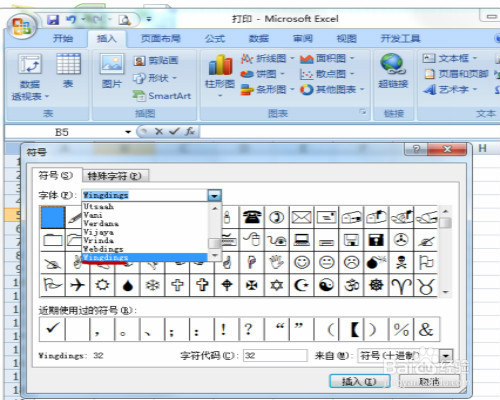The height and width of the screenshot is (400, 500).
Task: Switch to the View (视图) tab
Action: [347, 39]
